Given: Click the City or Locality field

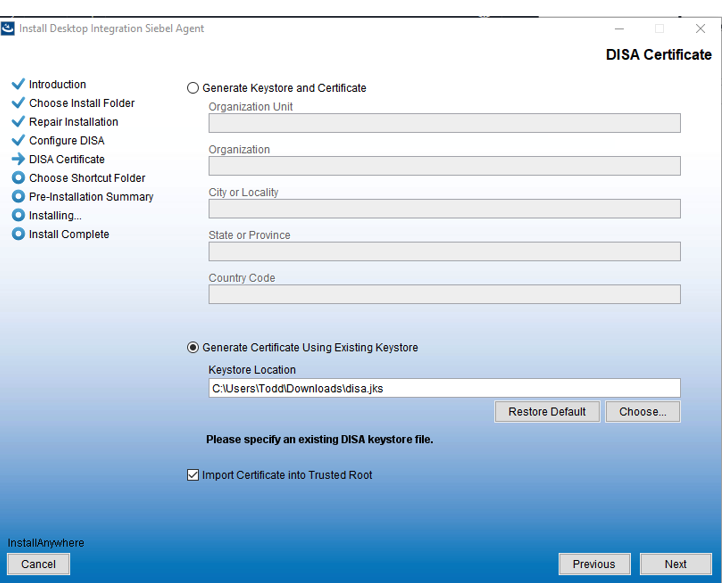Looking at the screenshot, I should 444,209.
